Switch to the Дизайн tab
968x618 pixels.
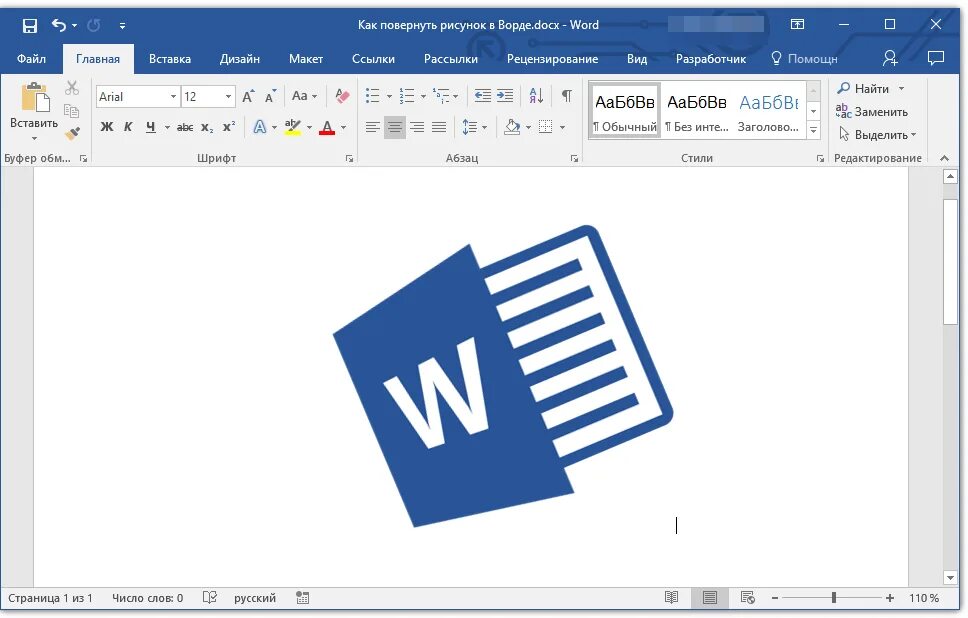pyautogui.click(x=240, y=59)
